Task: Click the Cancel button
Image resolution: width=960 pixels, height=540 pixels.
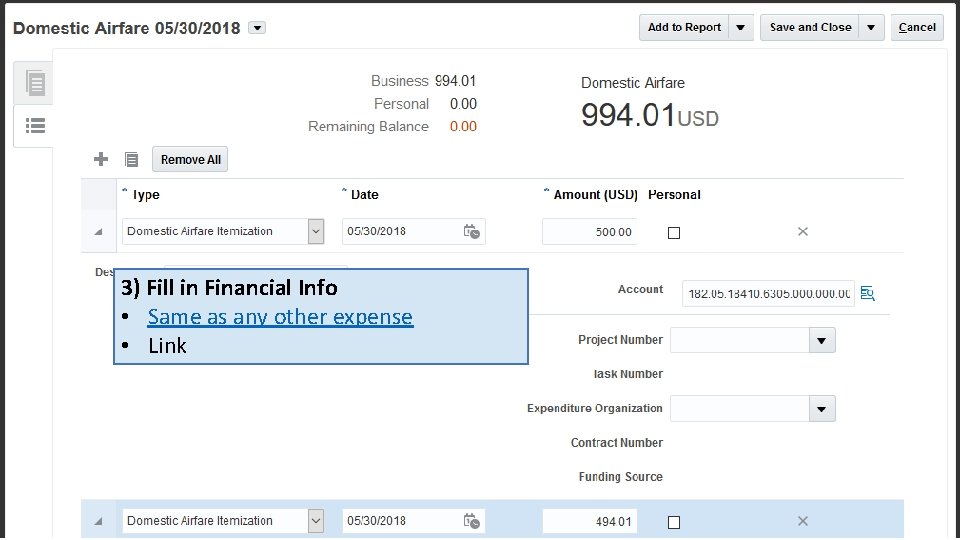Action: (x=917, y=28)
